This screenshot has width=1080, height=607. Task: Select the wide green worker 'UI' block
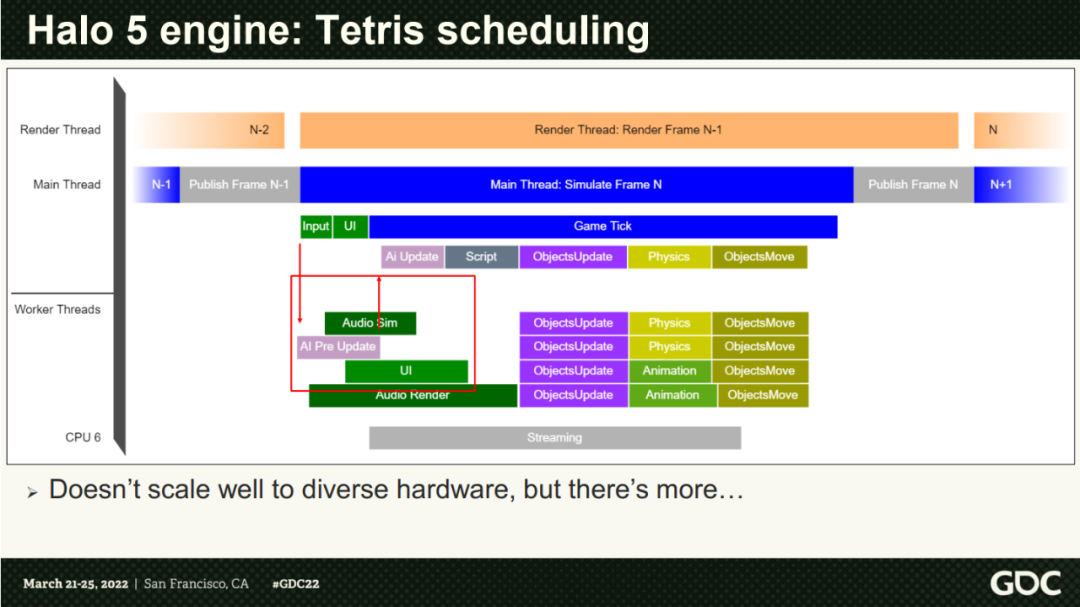406,371
